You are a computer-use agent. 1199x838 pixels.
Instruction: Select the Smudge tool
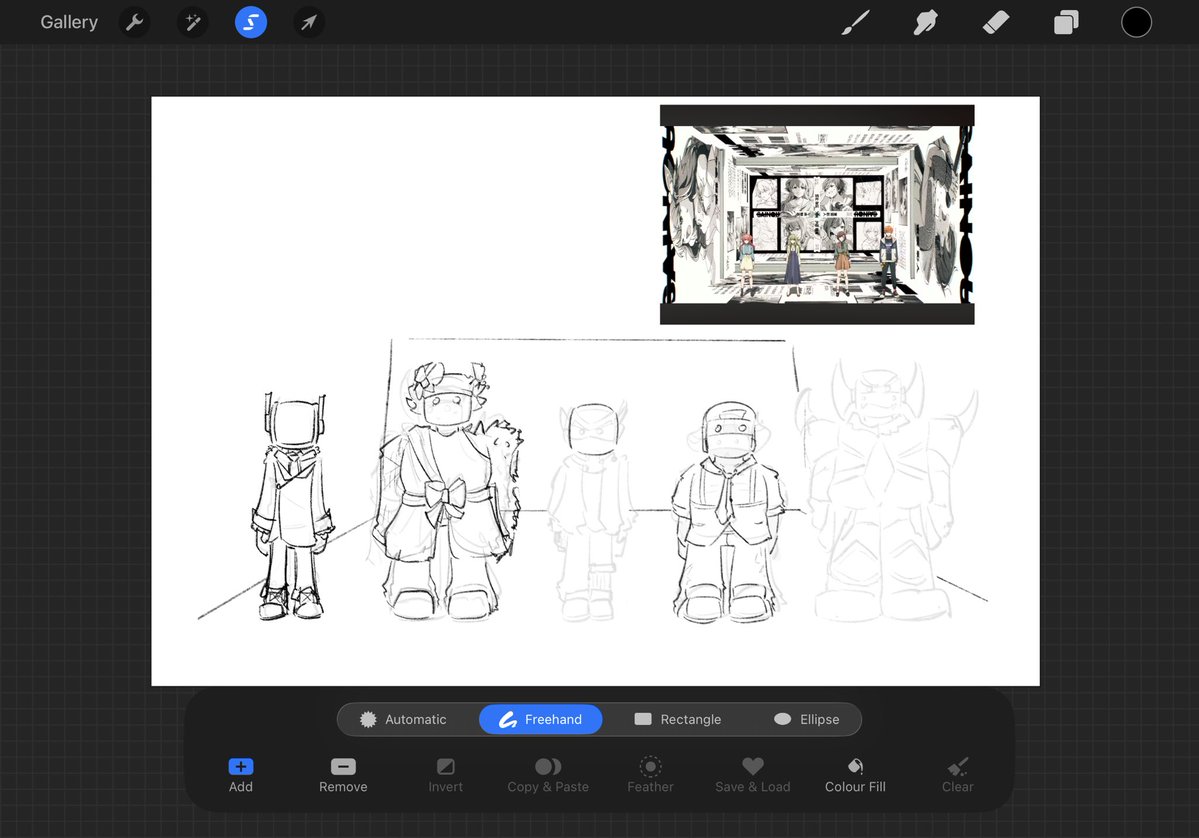point(925,22)
